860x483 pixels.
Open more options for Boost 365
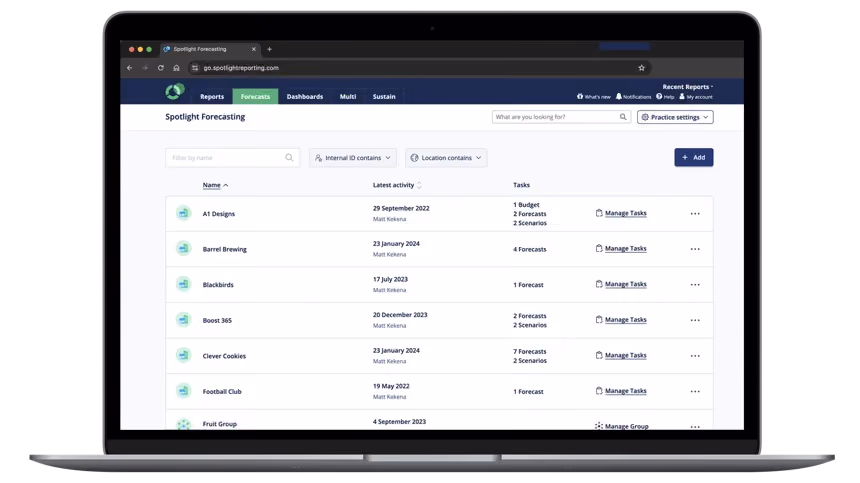point(695,320)
